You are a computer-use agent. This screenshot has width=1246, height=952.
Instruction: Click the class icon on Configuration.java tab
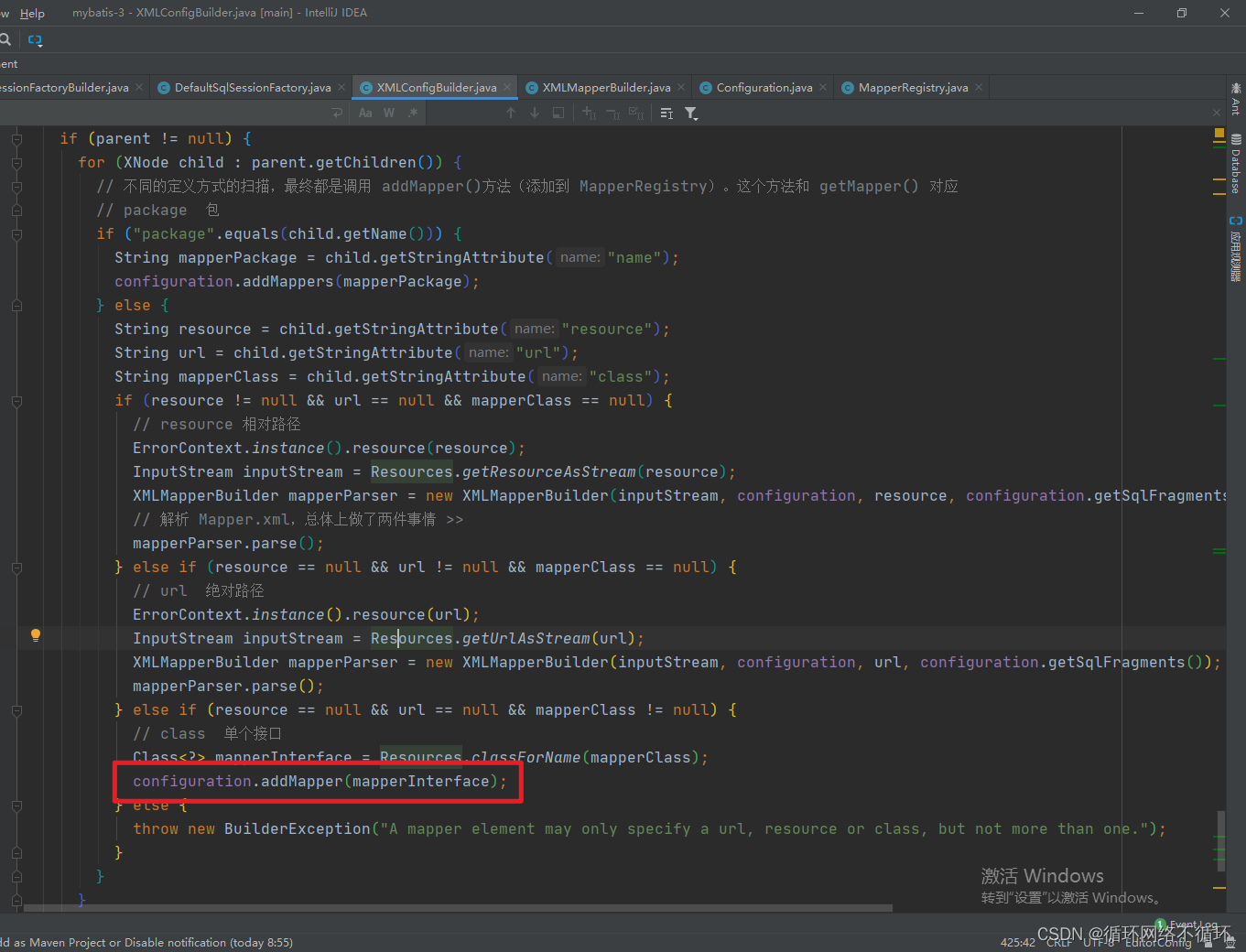[x=706, y=88]
